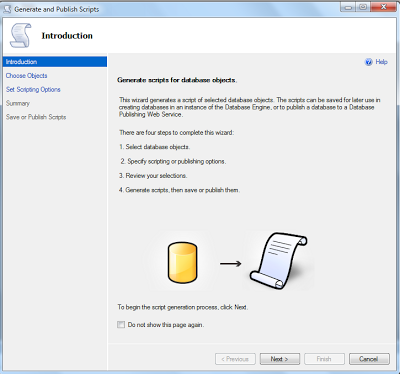Select the Save or Publish Scripts step
Image resolution: width=400 pixels, height=374 pixels.
(x=36, y=117)
